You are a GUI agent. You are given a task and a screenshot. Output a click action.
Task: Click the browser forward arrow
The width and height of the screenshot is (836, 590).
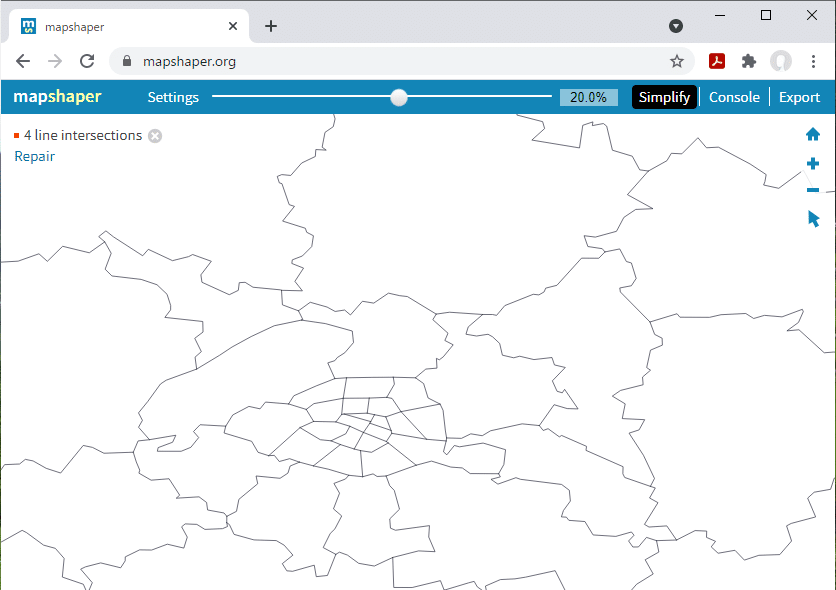point(55,61)
